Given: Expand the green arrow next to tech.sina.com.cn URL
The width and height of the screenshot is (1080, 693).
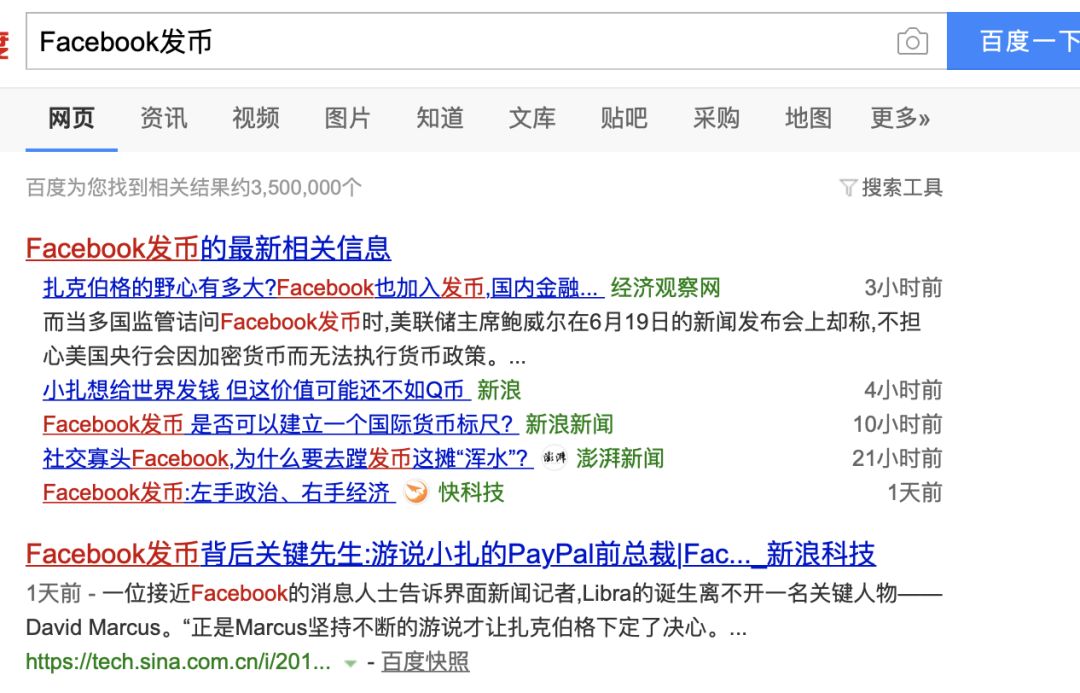Looking at the screenshot, I should pos(350,663).
